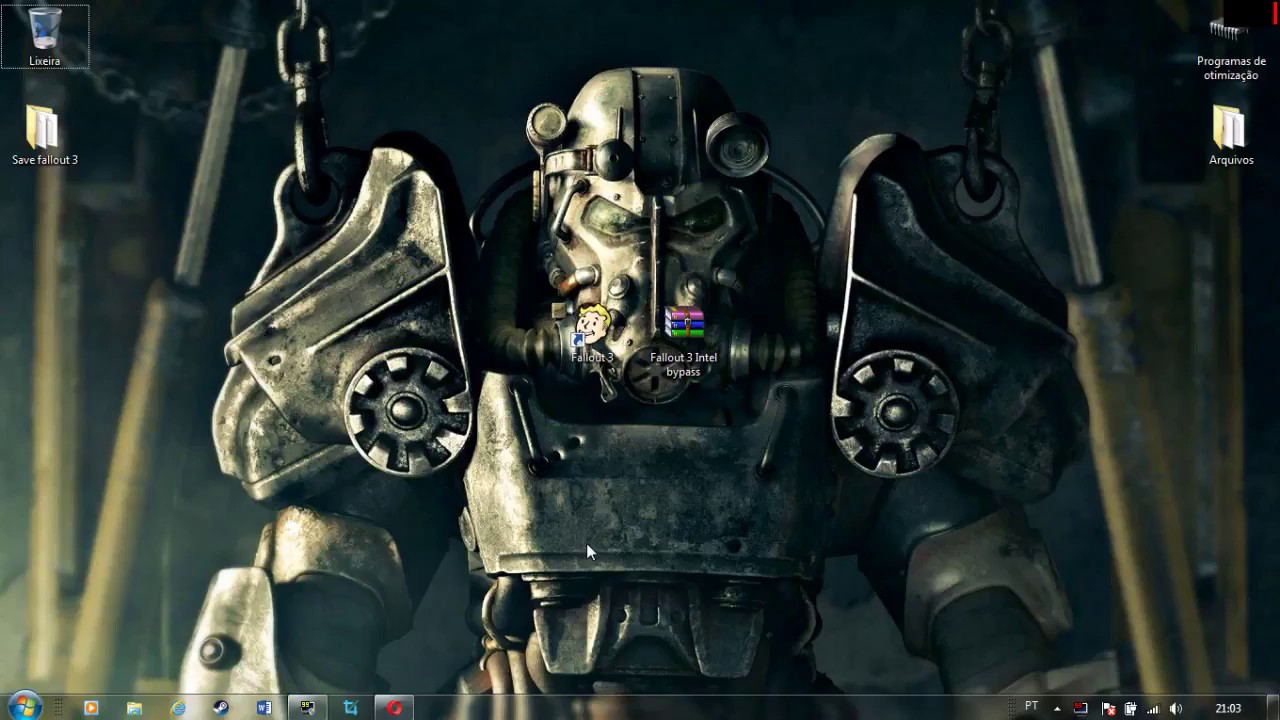The height and width of the screenshot is (720, 1280).
Task: Open the Windows Start menu orb
Action: (x=24, y=707)
